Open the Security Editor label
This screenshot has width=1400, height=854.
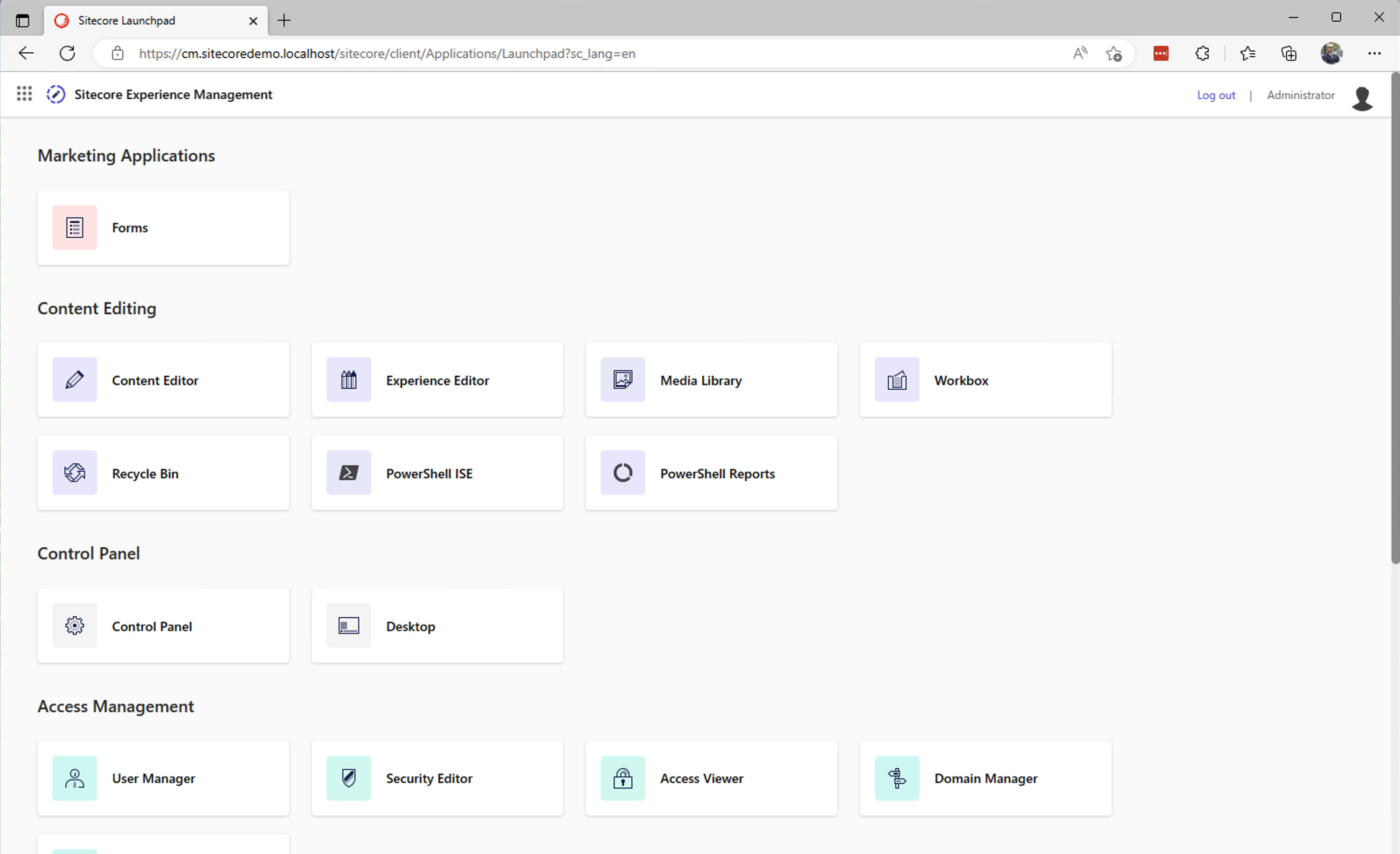[x=430, y=778]
